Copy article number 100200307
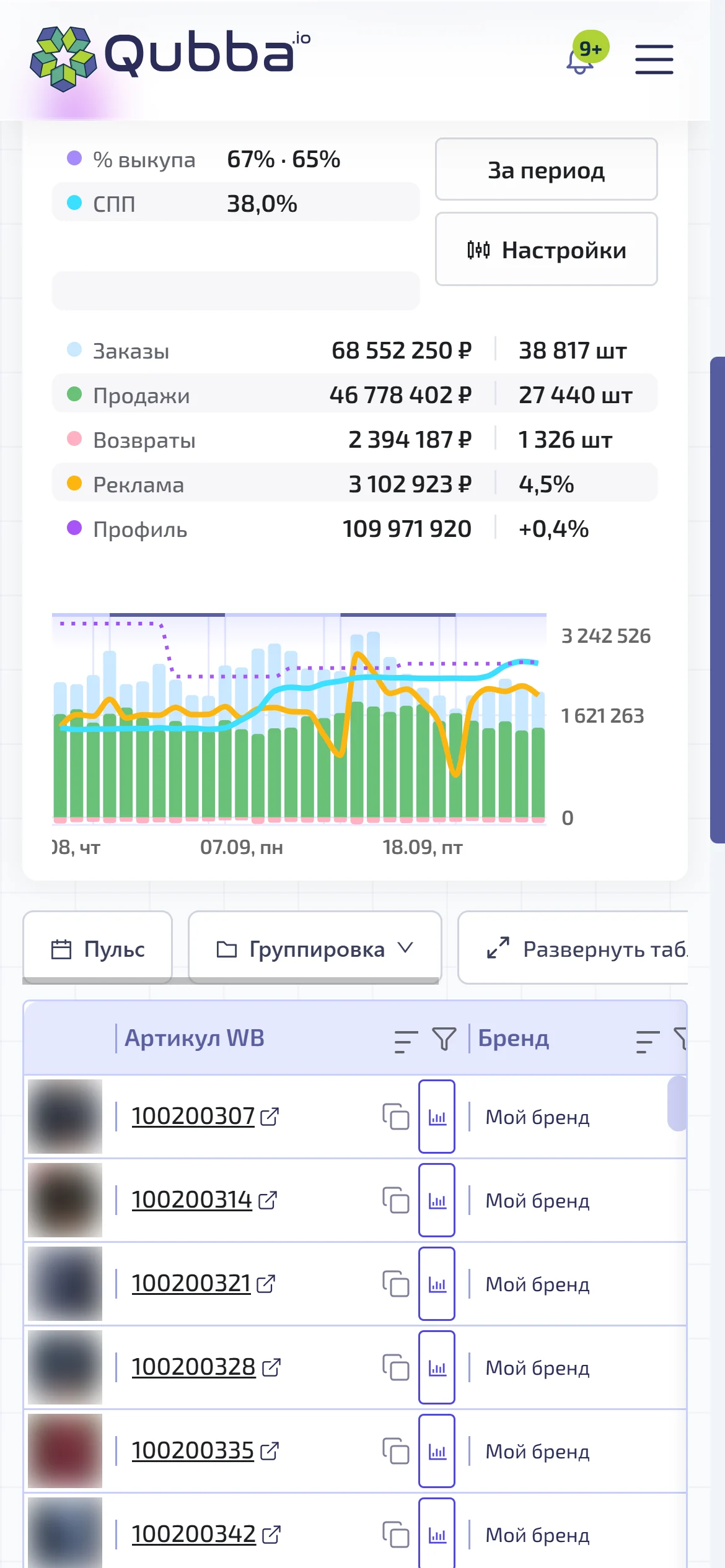Viewport: 725px width, 1568px height. click(395, 1117)
